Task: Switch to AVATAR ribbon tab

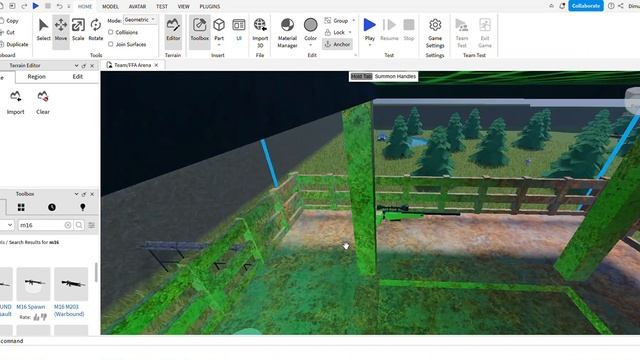Action: [138, 7]
